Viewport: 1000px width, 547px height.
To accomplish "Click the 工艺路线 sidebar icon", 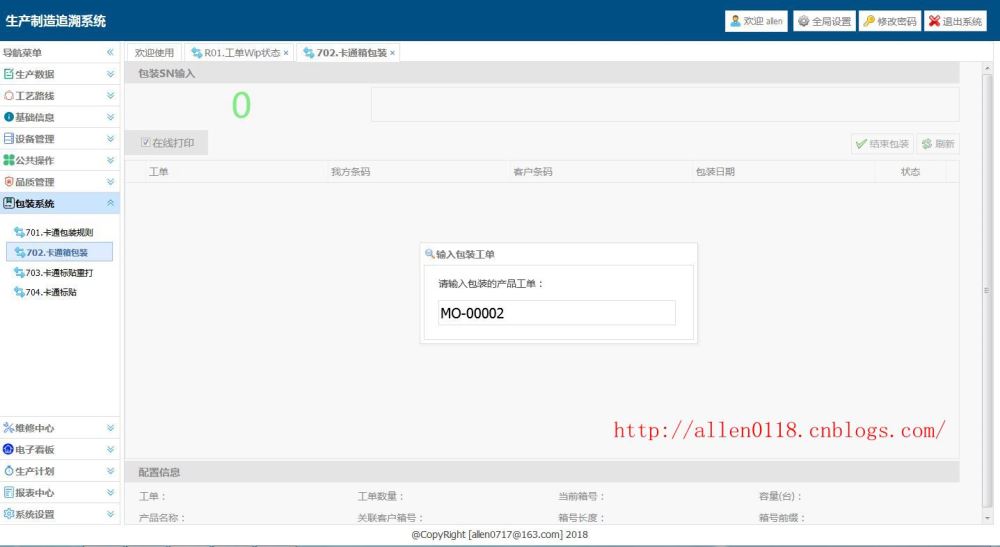I will click(8, 96).
